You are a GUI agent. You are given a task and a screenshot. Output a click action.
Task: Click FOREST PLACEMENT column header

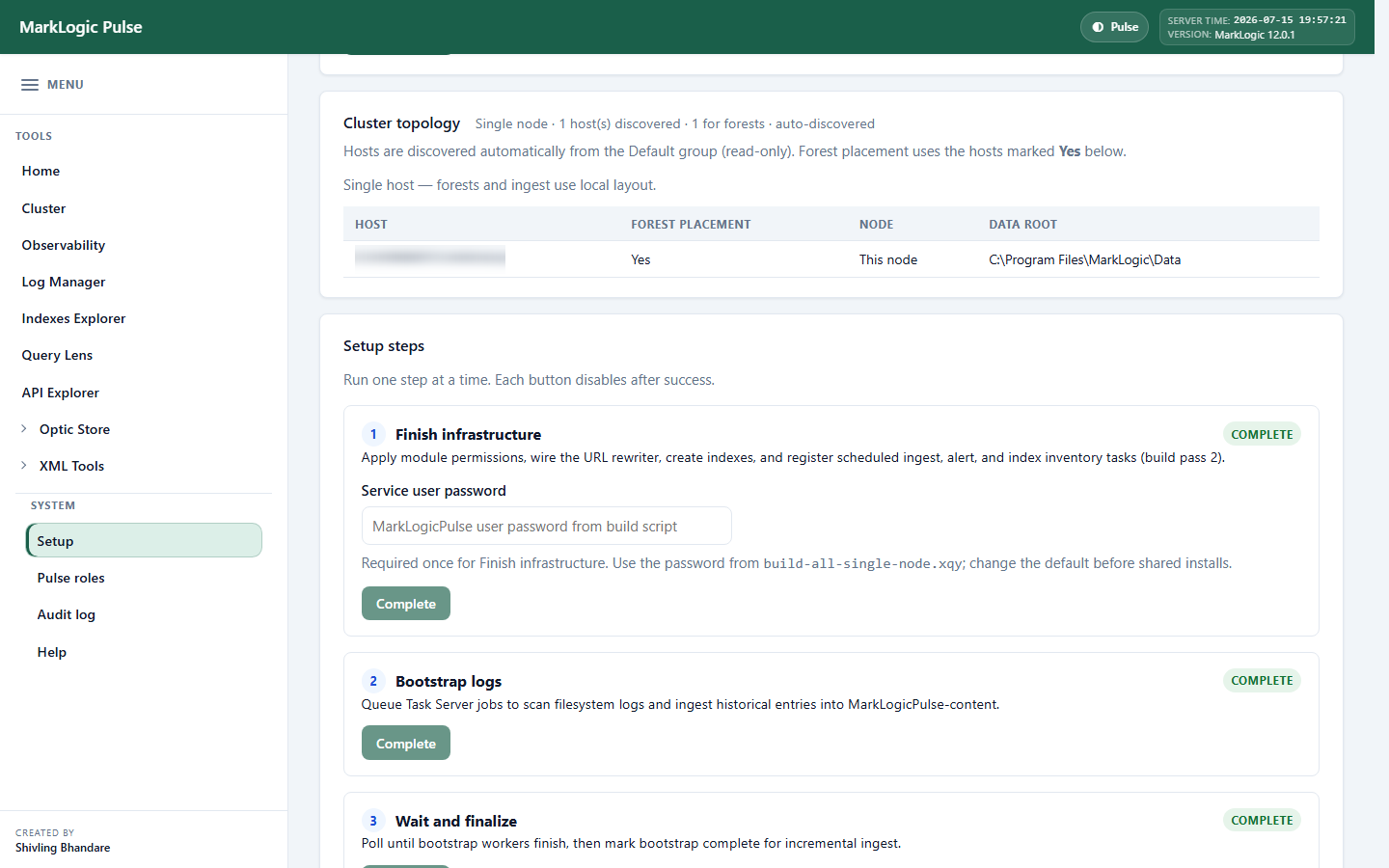[691, 225]
